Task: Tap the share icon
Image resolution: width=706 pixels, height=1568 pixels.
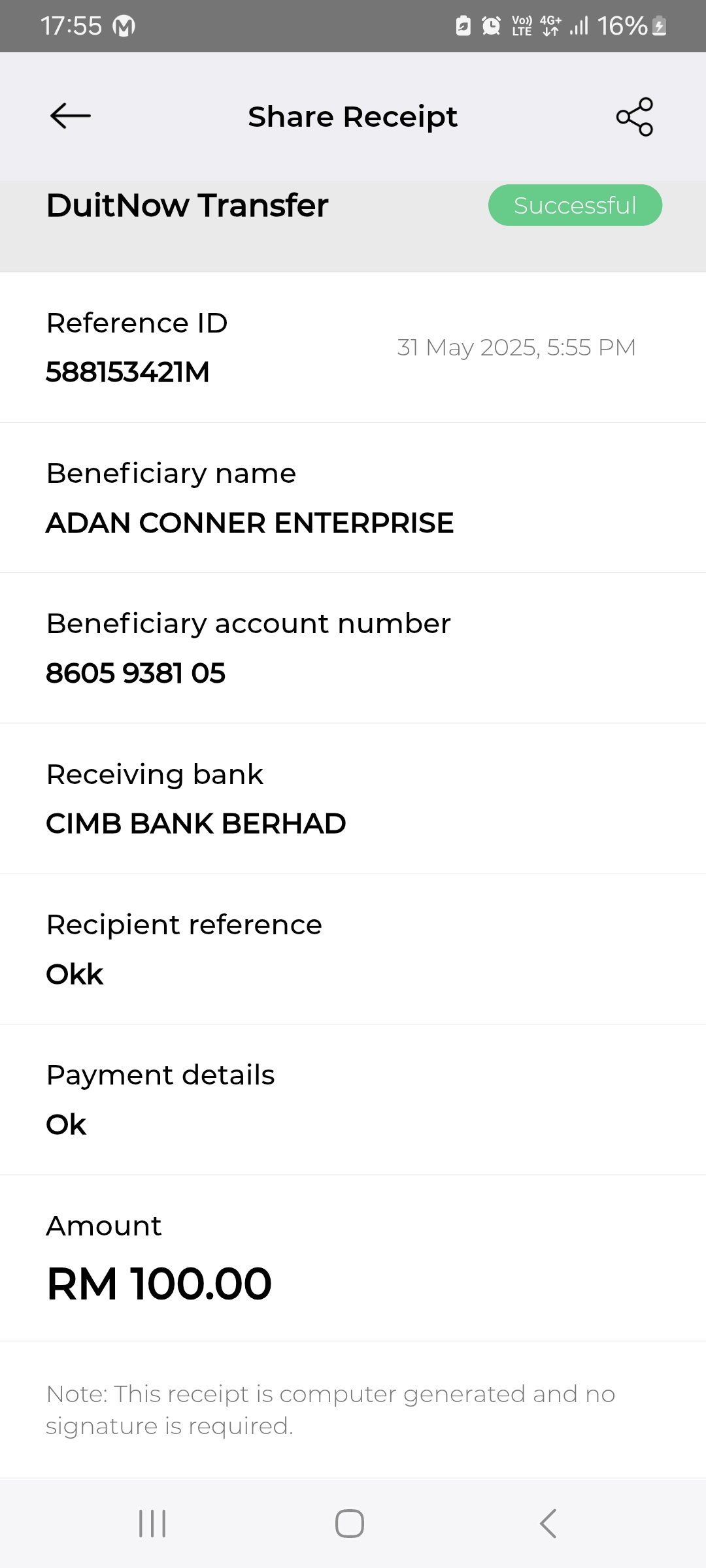Action: click(x=634, y=117)
